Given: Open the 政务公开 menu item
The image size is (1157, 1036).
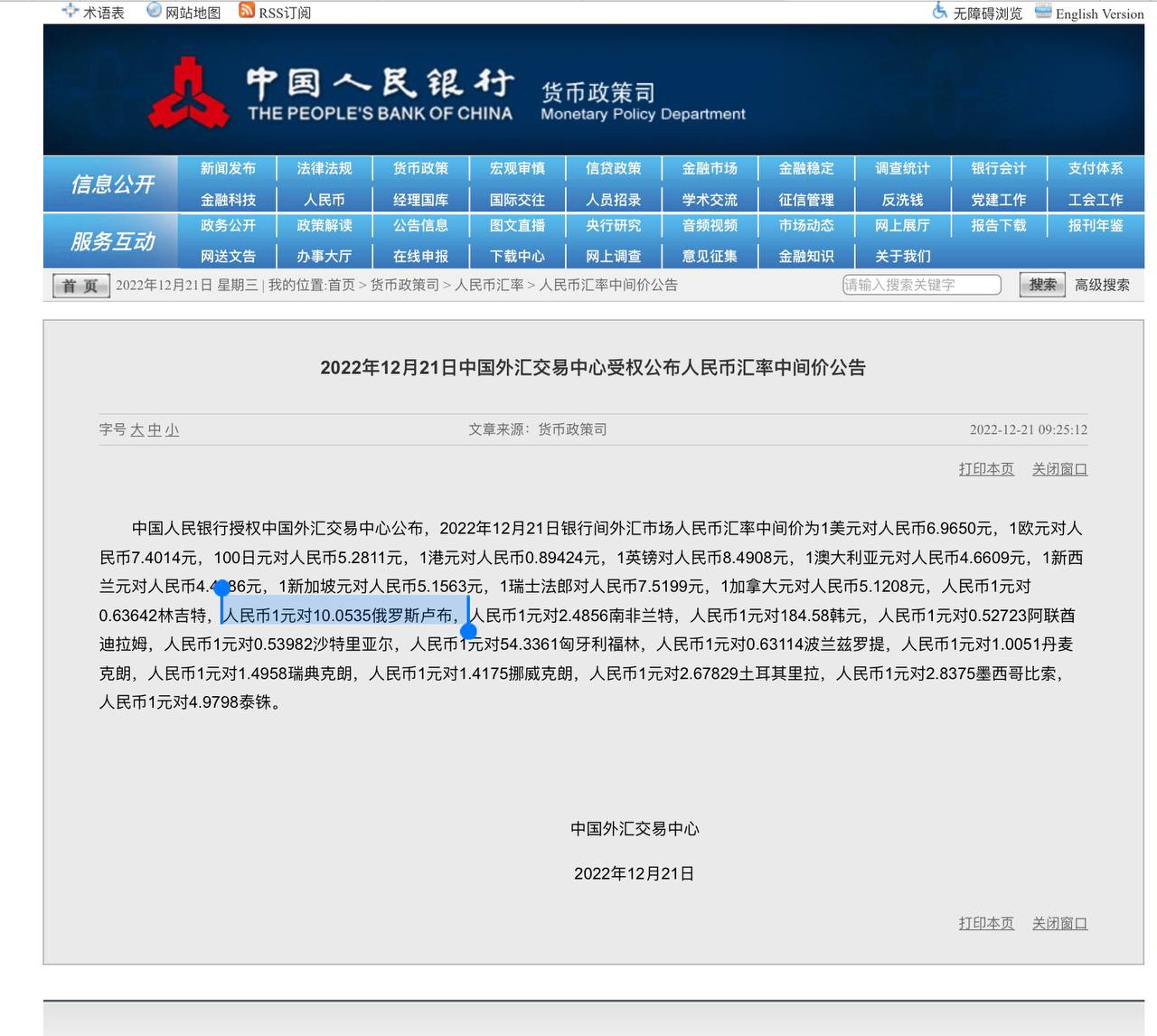Looking at the screenshot, I should (228, 225).
